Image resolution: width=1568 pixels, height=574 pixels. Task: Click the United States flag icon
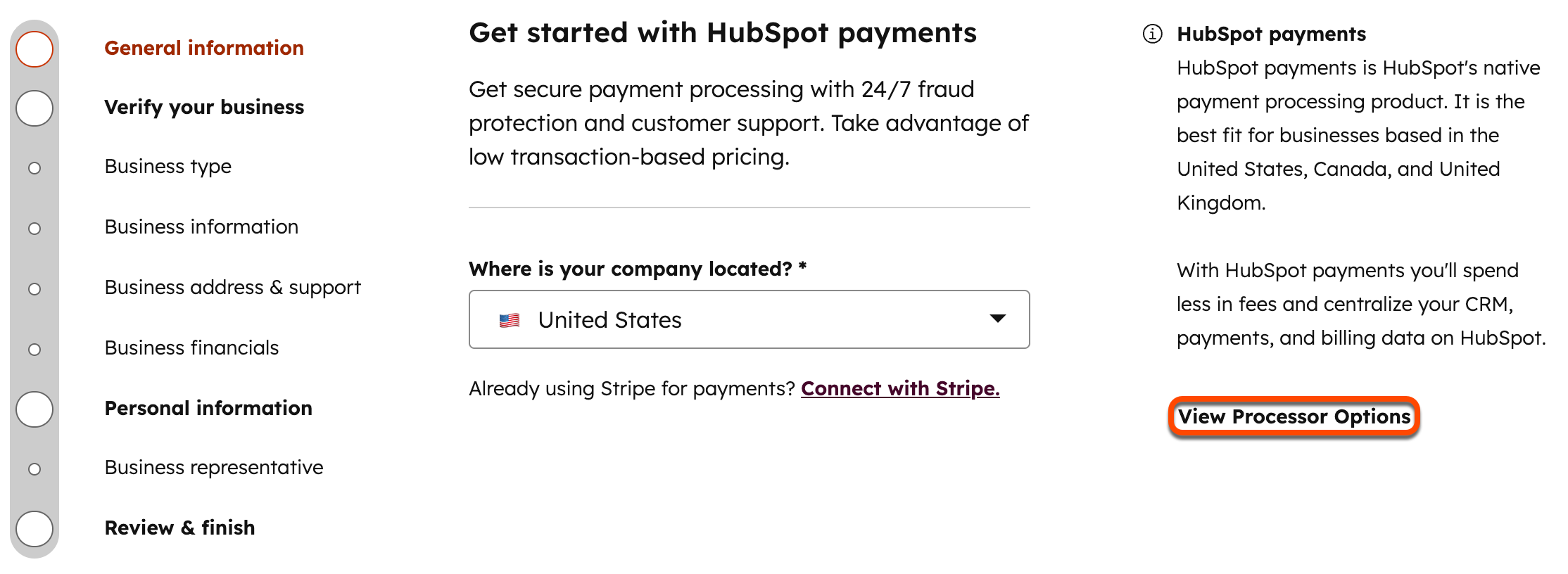[509, 319]
